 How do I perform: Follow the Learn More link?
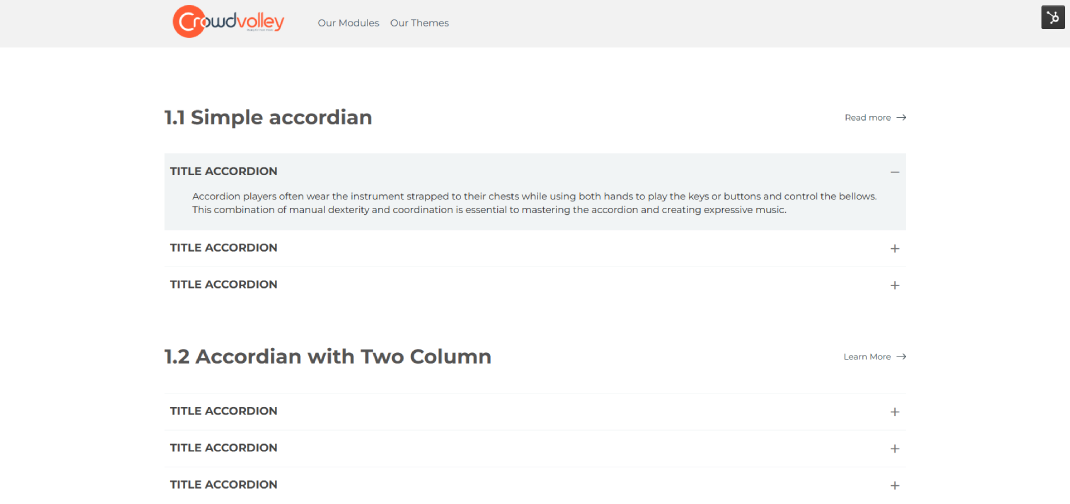point(866,357)
